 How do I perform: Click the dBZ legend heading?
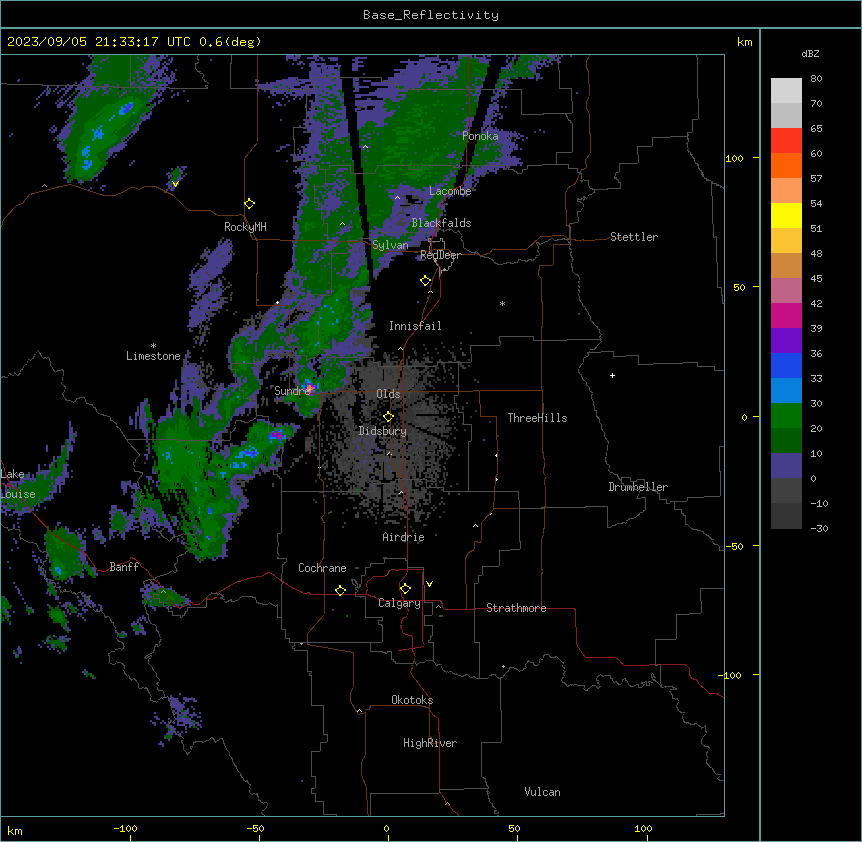[x=810, y=53]
